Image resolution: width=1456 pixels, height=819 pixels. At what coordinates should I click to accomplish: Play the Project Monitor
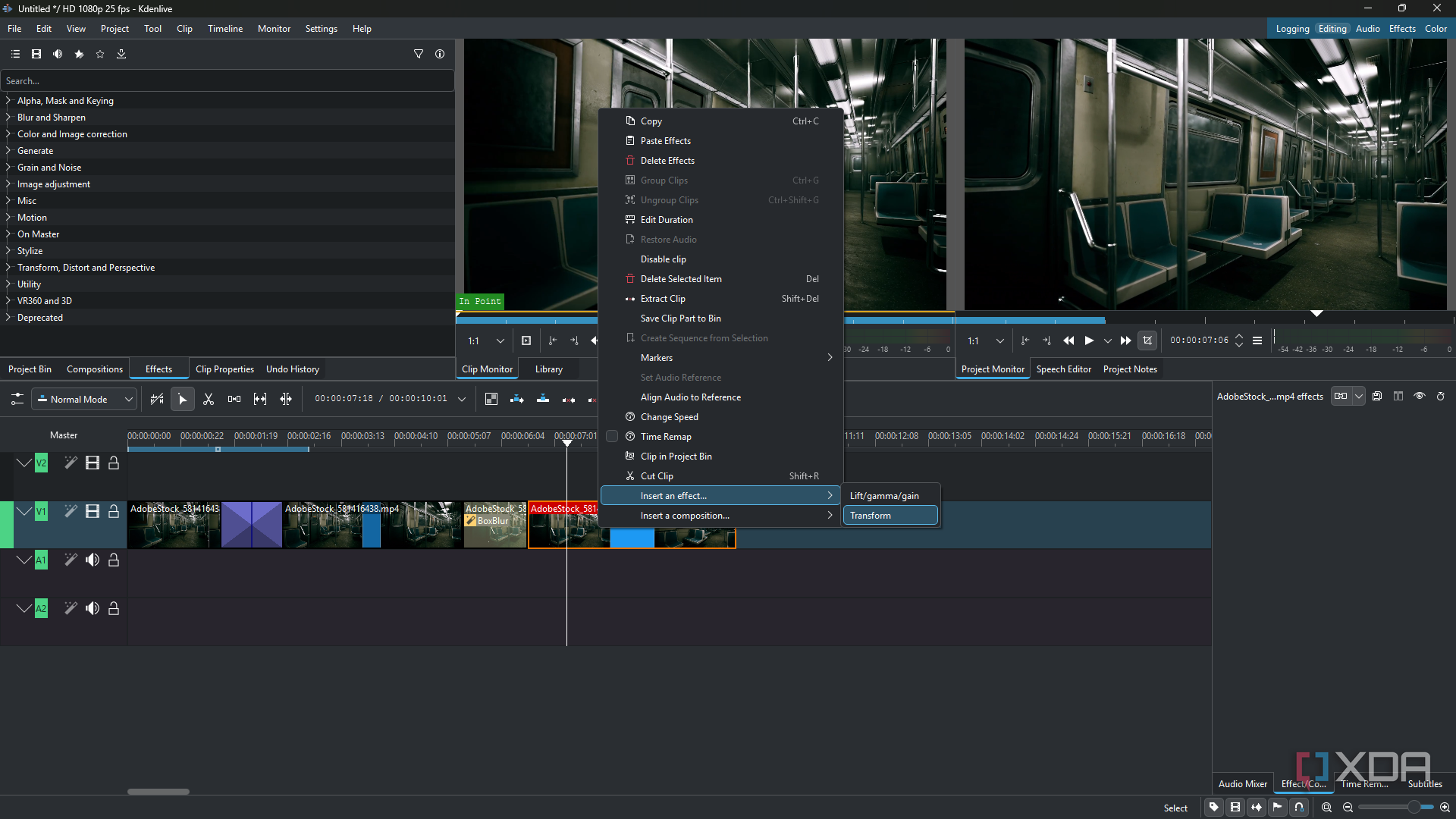[x=1089, y=341]
